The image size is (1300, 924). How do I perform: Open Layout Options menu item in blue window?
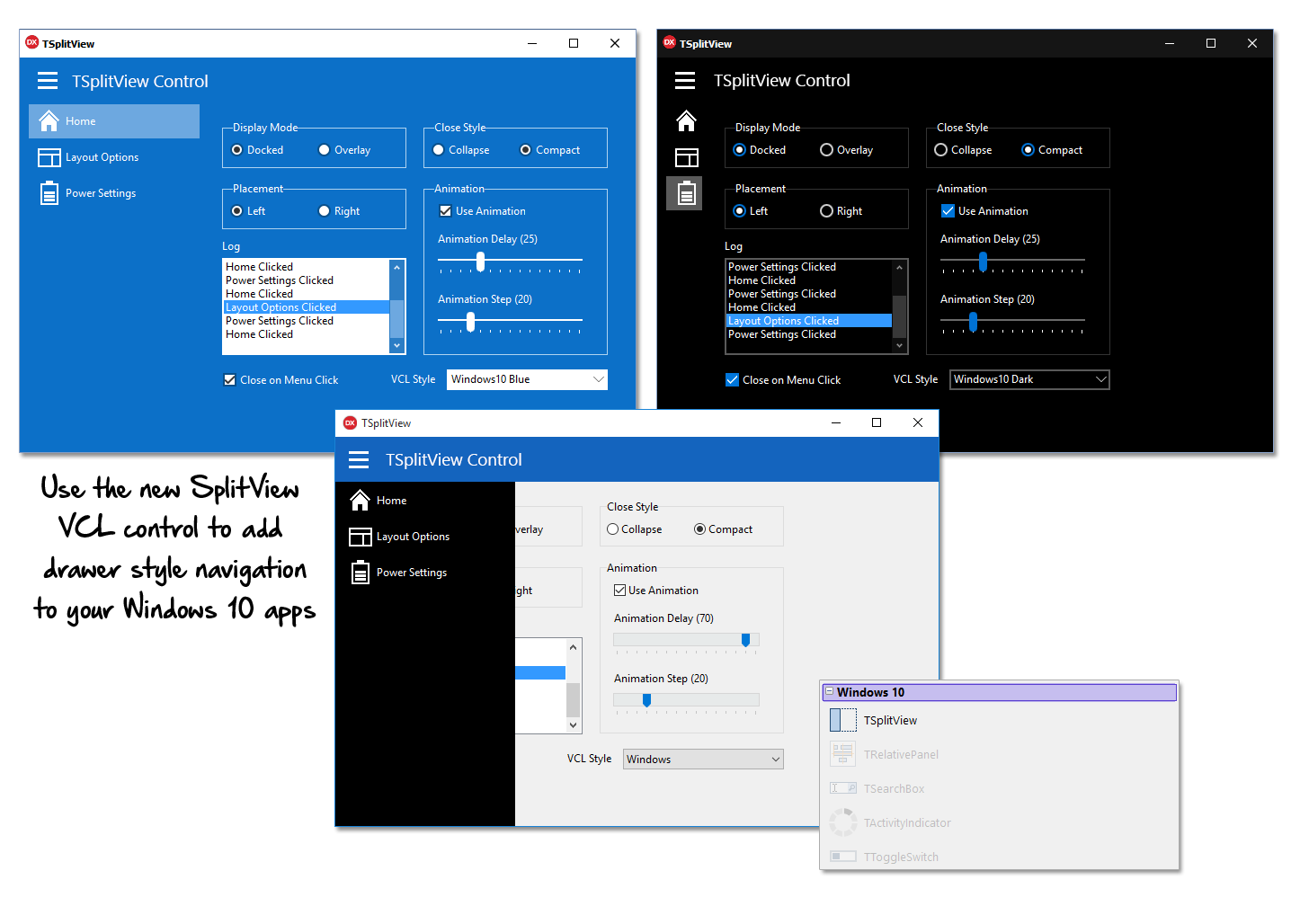[x=114, y=157]
